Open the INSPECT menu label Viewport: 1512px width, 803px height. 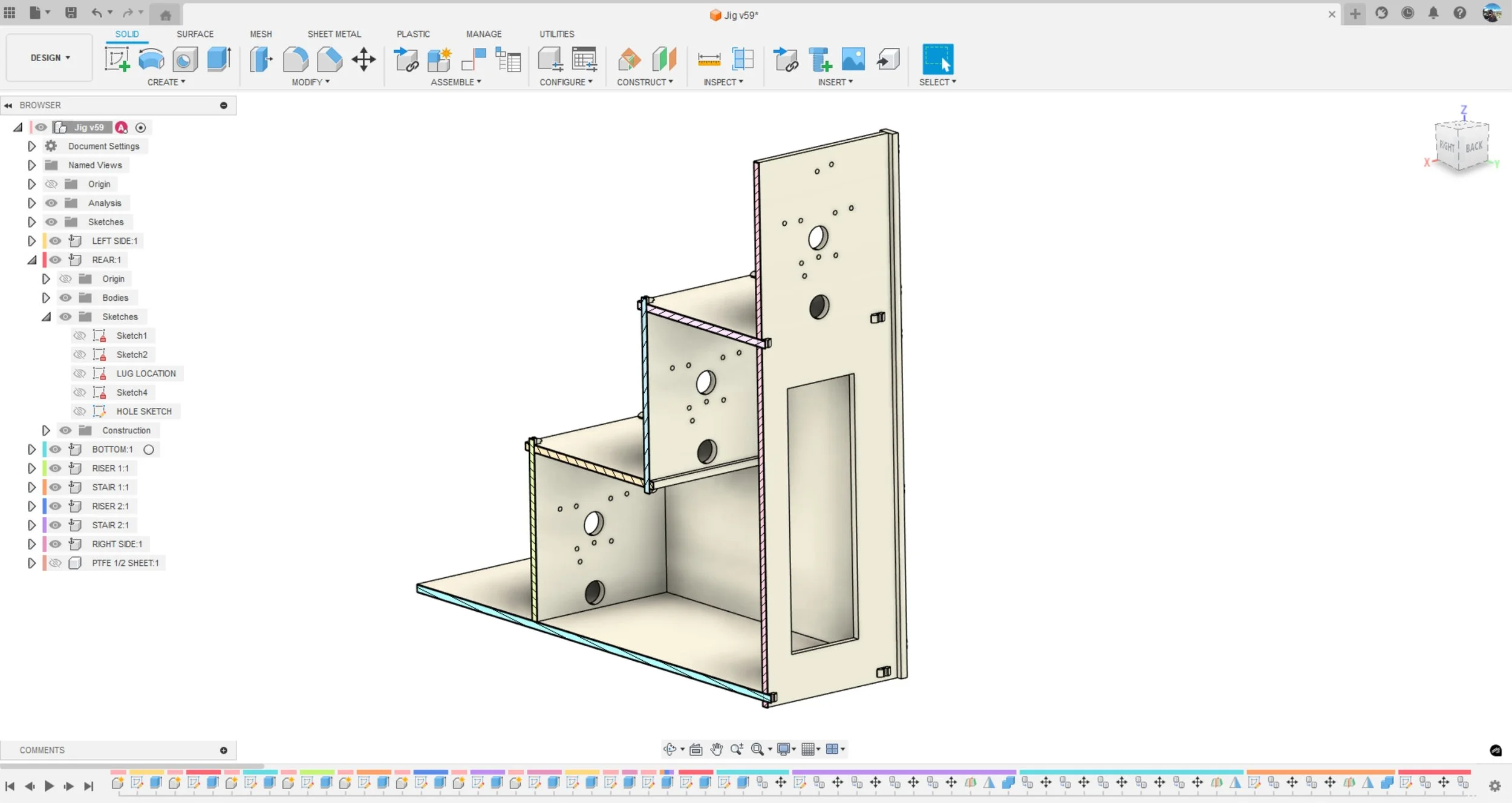tap(723, 82)
